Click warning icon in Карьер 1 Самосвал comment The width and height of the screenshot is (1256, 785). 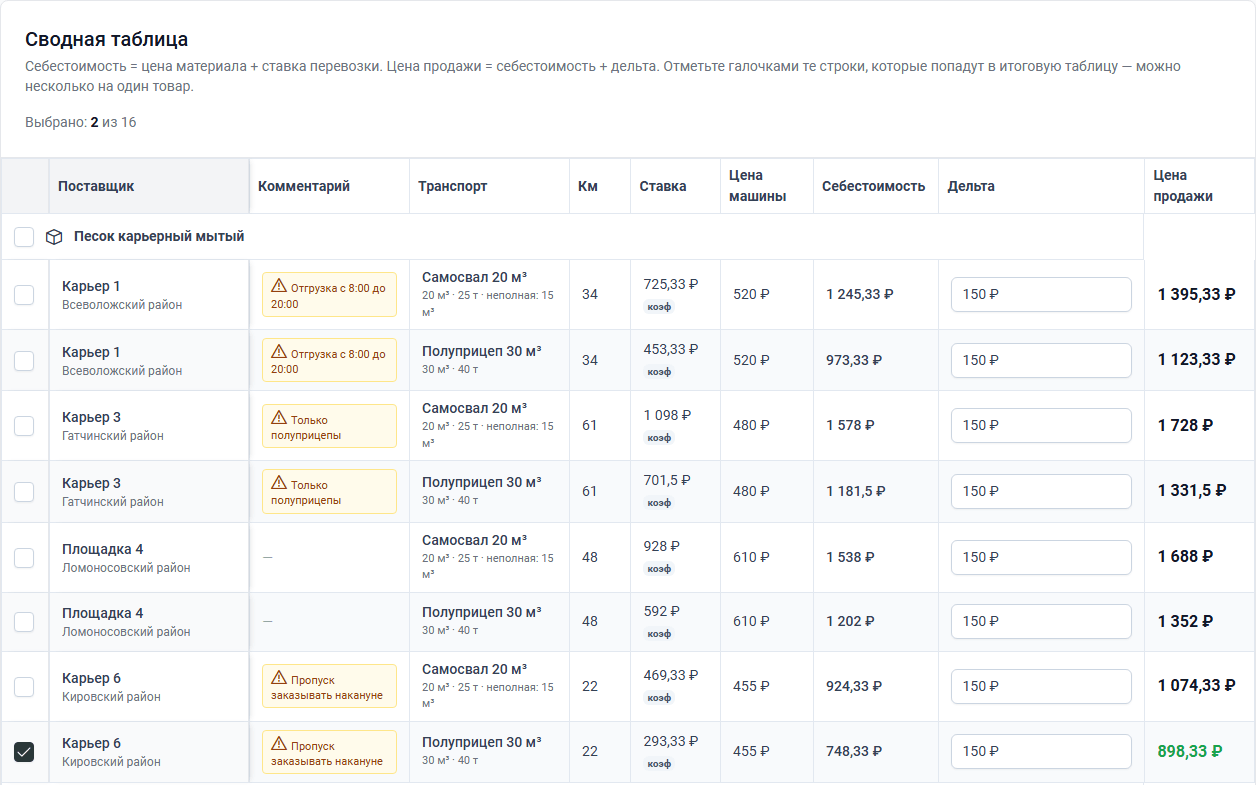(279, 287)
